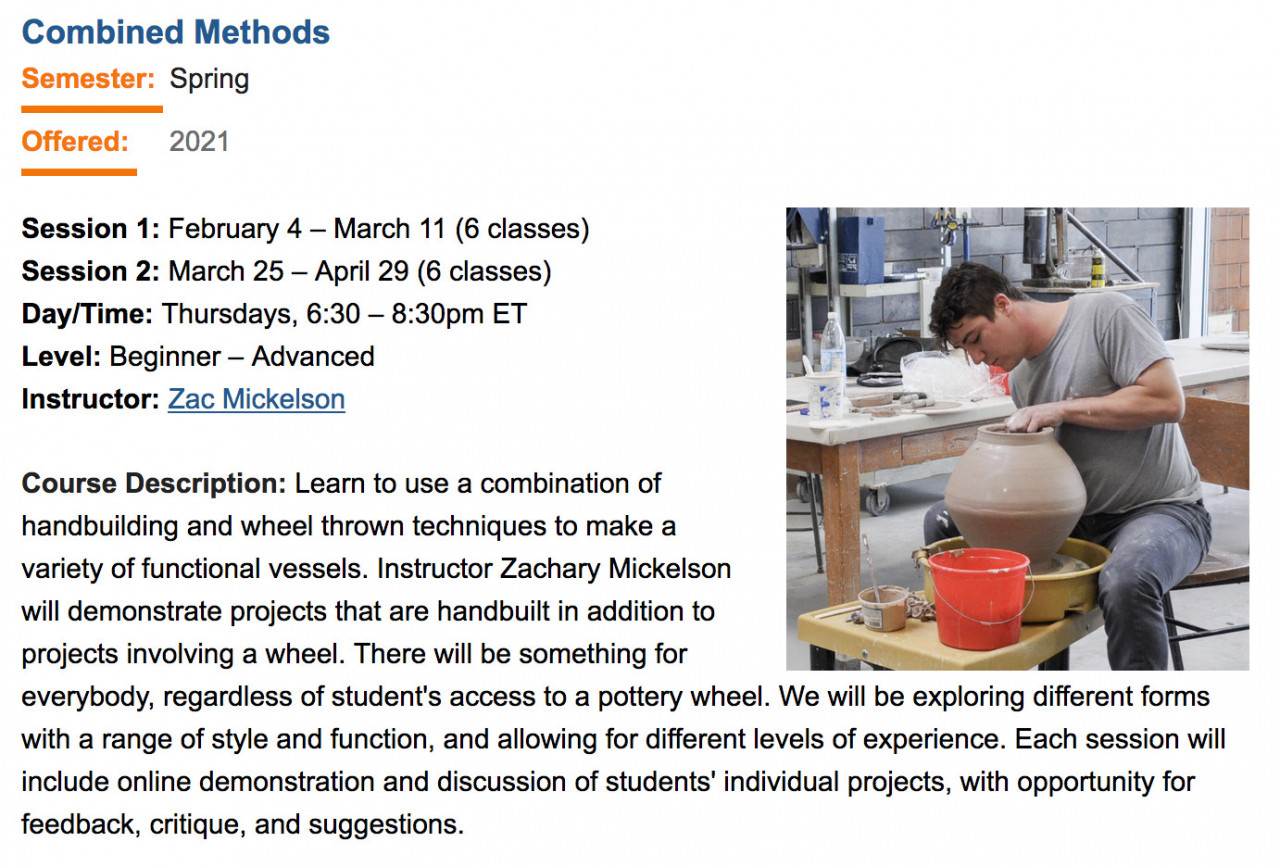Select the orange Semester label

pyautogui.click(x=88, y=78)
